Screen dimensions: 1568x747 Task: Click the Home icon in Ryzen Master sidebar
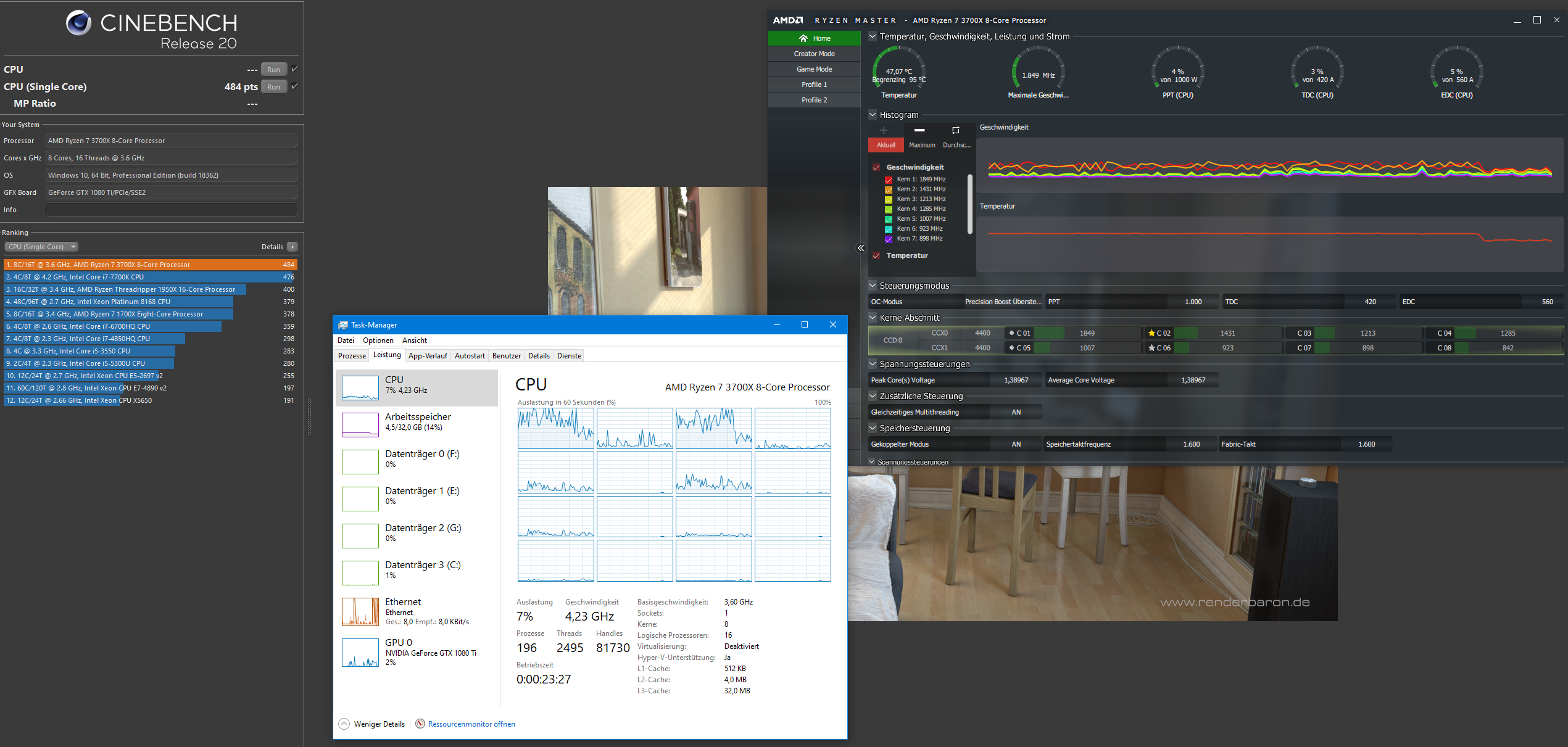[x=803, y=38]
